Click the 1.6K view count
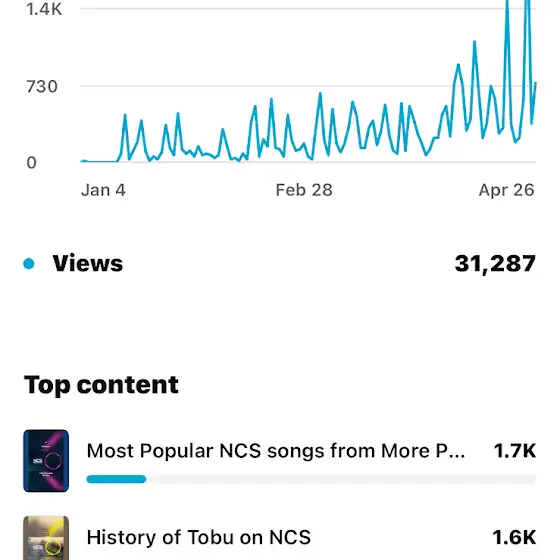 pyautogui.click(x=514, y=537)
